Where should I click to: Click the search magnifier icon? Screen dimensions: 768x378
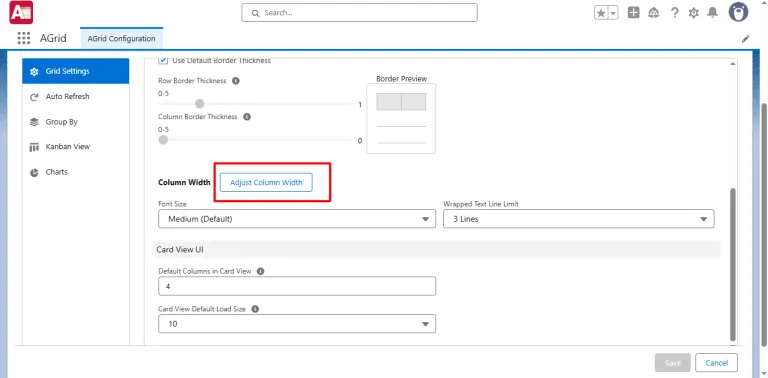point(255,13)
